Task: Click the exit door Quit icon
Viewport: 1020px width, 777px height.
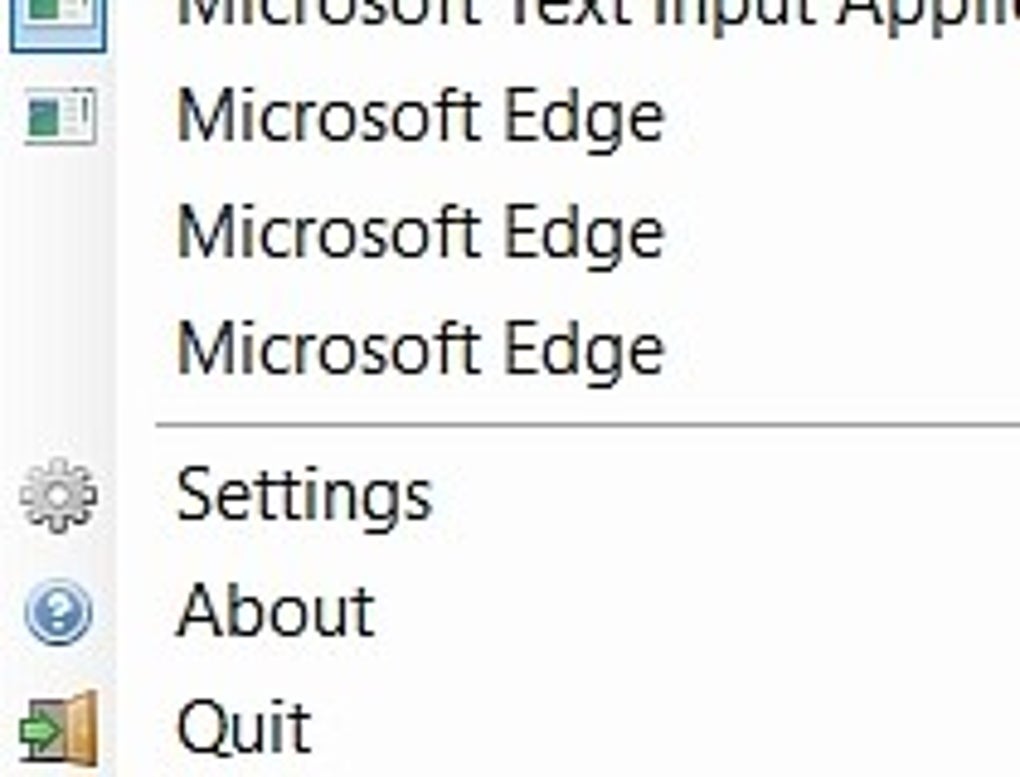Action: click(59, 728)
